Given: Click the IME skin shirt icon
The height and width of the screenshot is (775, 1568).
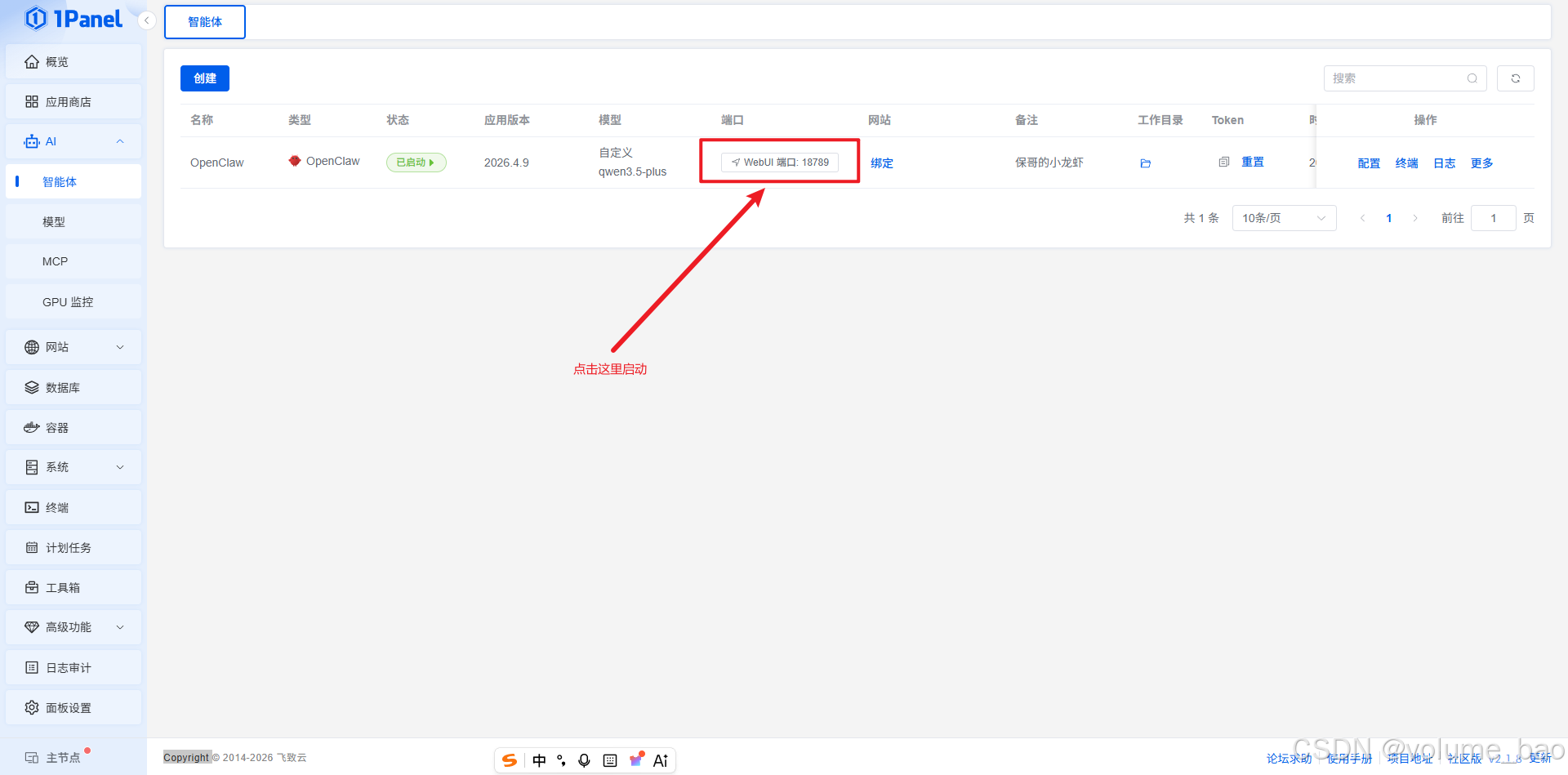Looking at the screenshot, I should [636, 760].
